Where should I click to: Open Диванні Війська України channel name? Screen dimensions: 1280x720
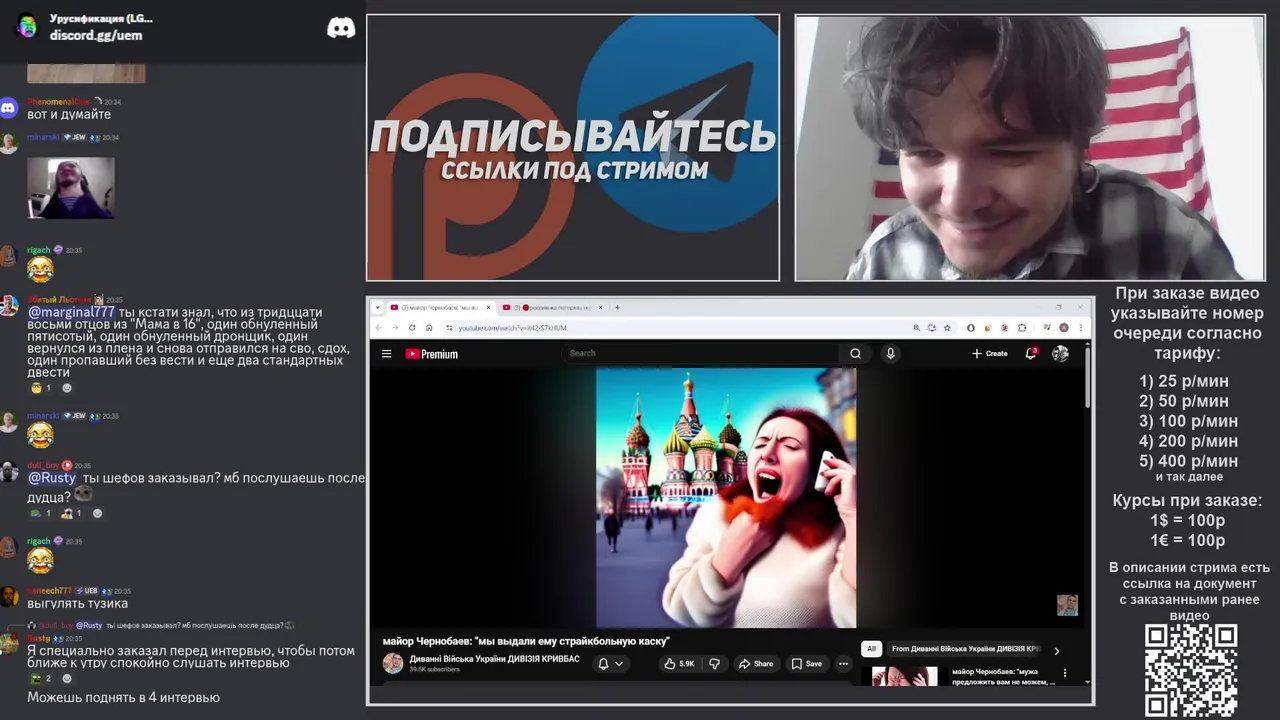click(x=494, y=659)
